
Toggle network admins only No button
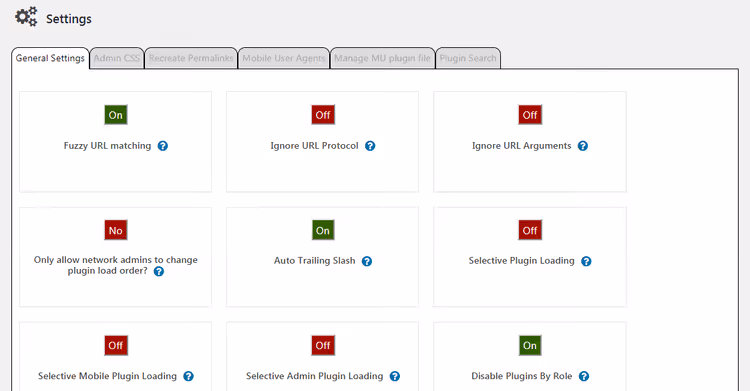[116, 230]
